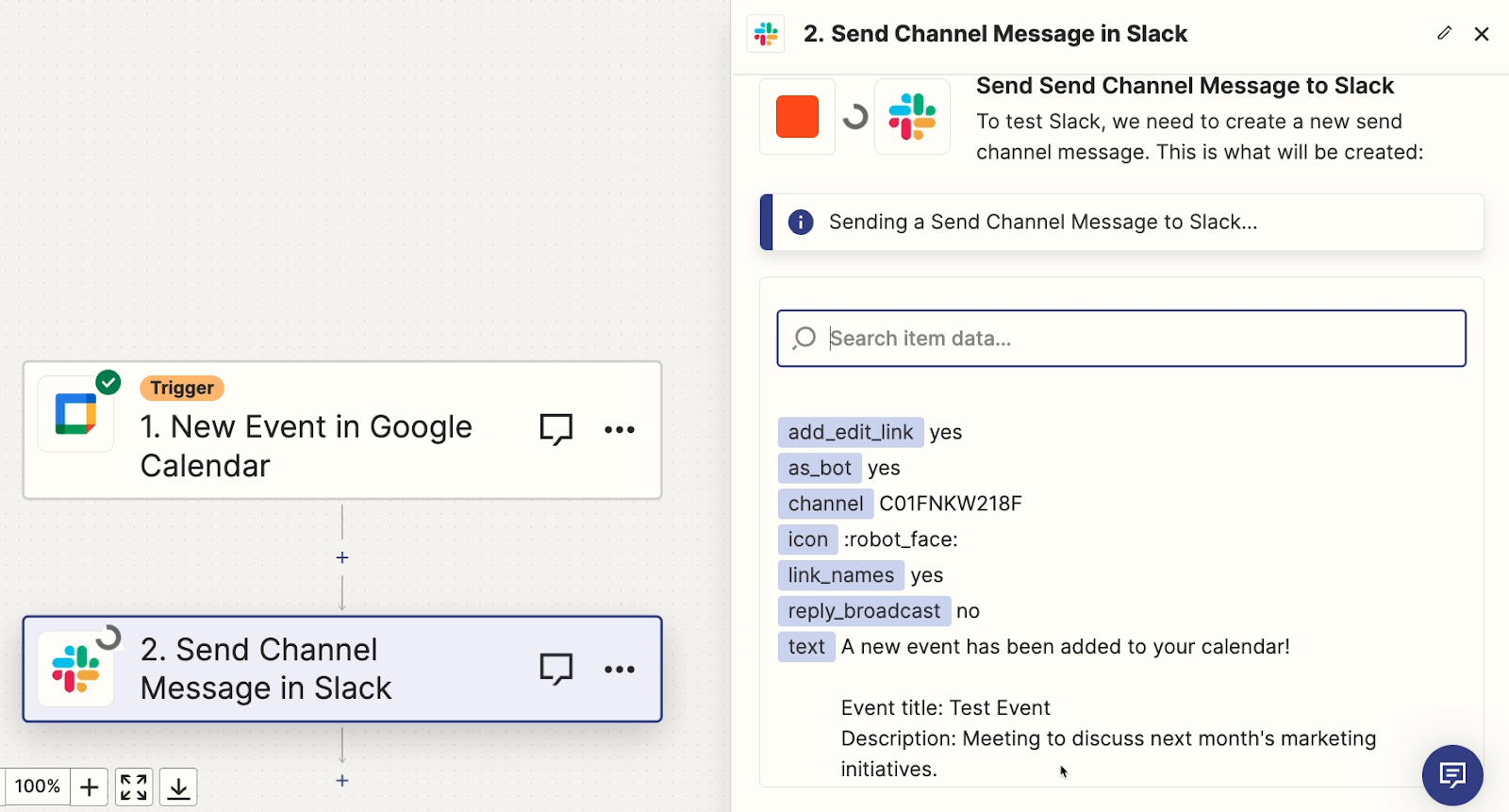Image resolution: width=1509 pixels, height=812 pixels.
Task: Select the Send Channel Message in Slack step
Action: click(342, 670)
